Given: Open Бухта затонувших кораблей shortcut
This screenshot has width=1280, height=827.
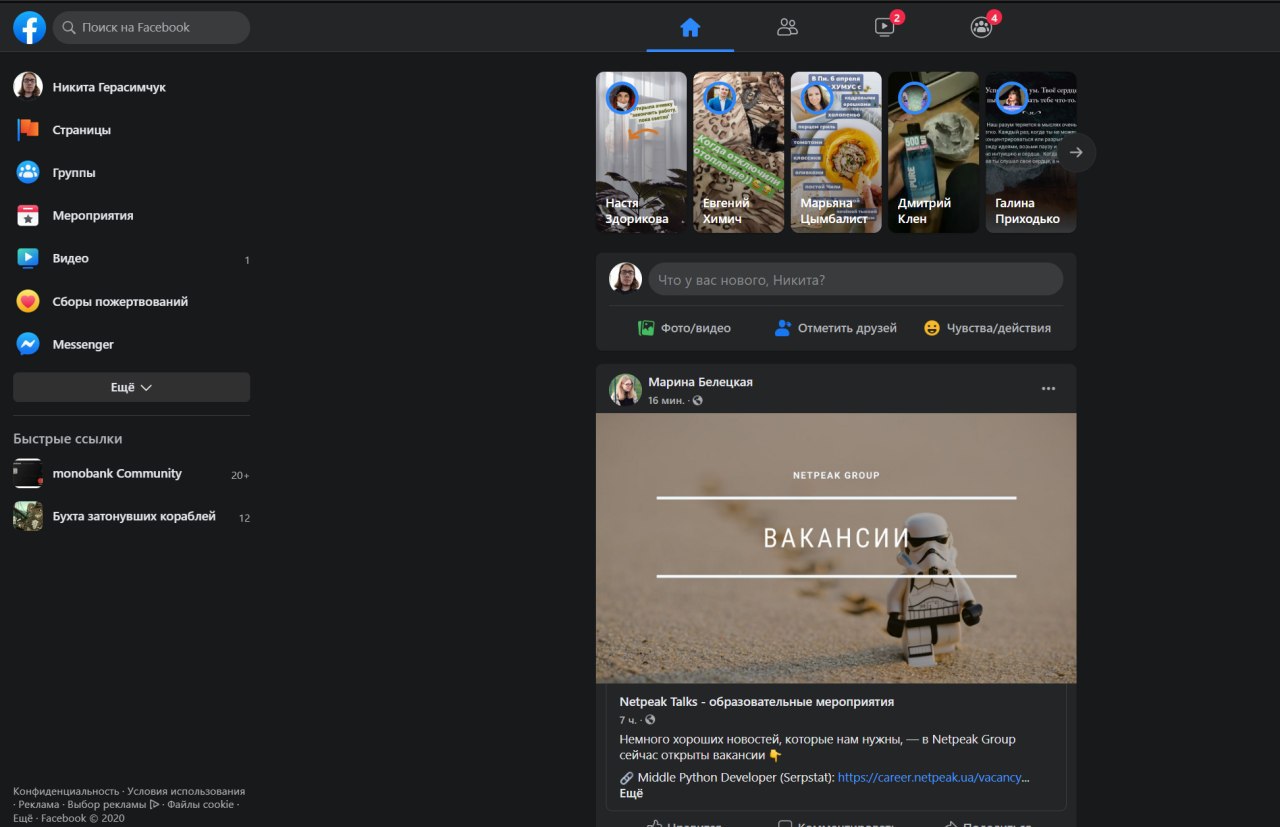Looking at the screenshot, I should point(131,517).
